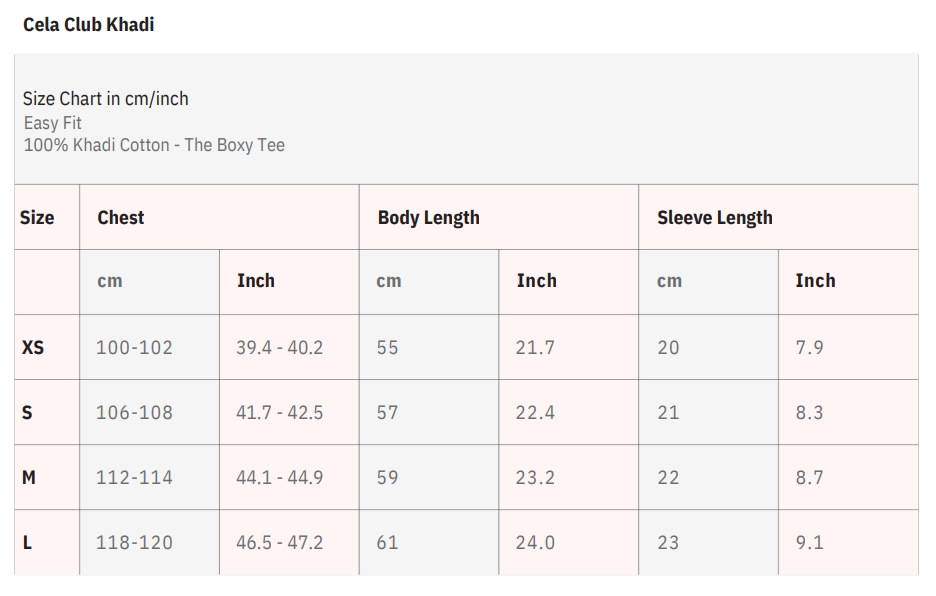Click the Chest column header
936x596 pixels.
coord(121,217)
